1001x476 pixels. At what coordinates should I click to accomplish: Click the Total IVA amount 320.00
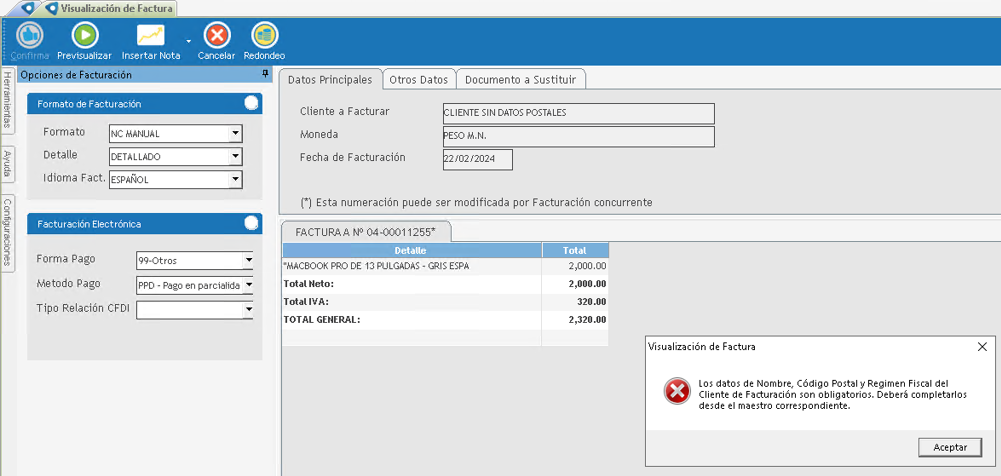click(x=592, y=302)
